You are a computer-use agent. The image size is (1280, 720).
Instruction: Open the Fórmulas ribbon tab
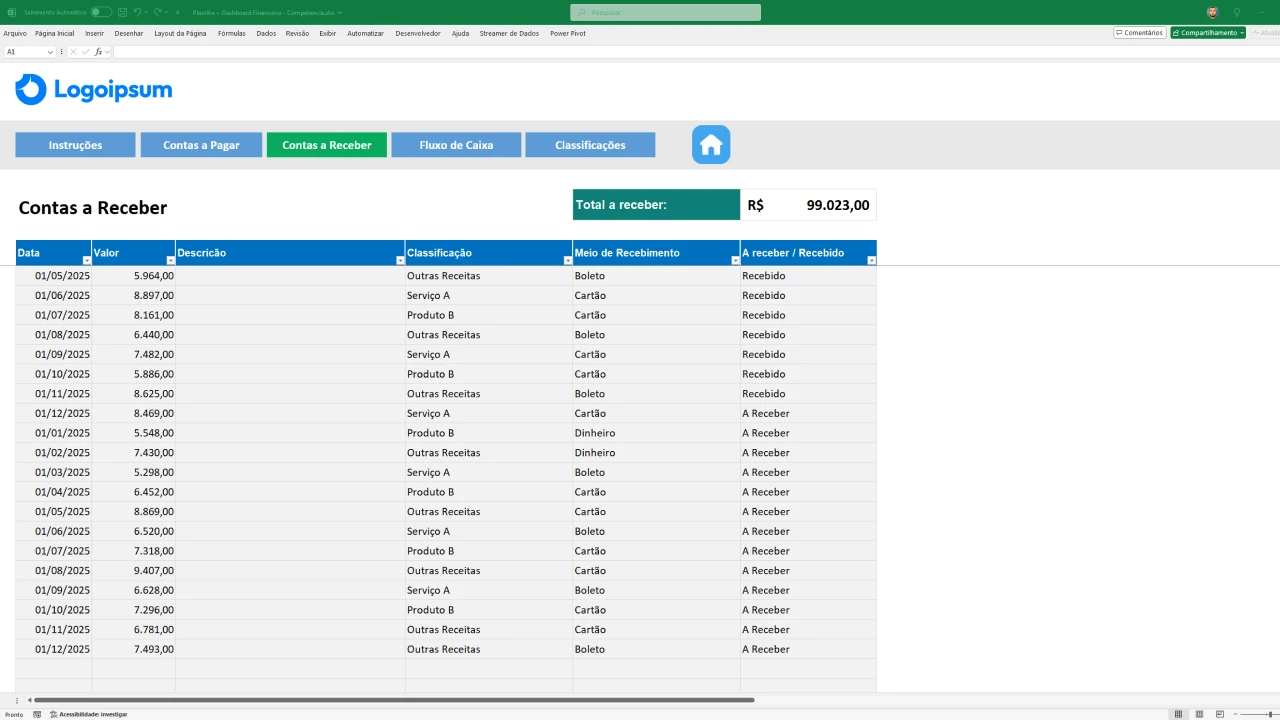(x=231, y=33)
